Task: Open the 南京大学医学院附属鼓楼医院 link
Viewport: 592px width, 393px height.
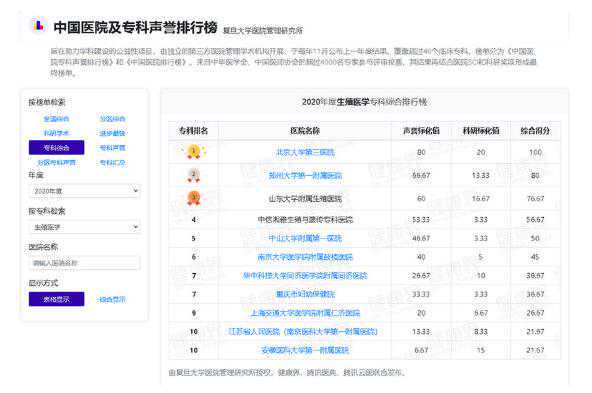Action: [x=305, y=257]
